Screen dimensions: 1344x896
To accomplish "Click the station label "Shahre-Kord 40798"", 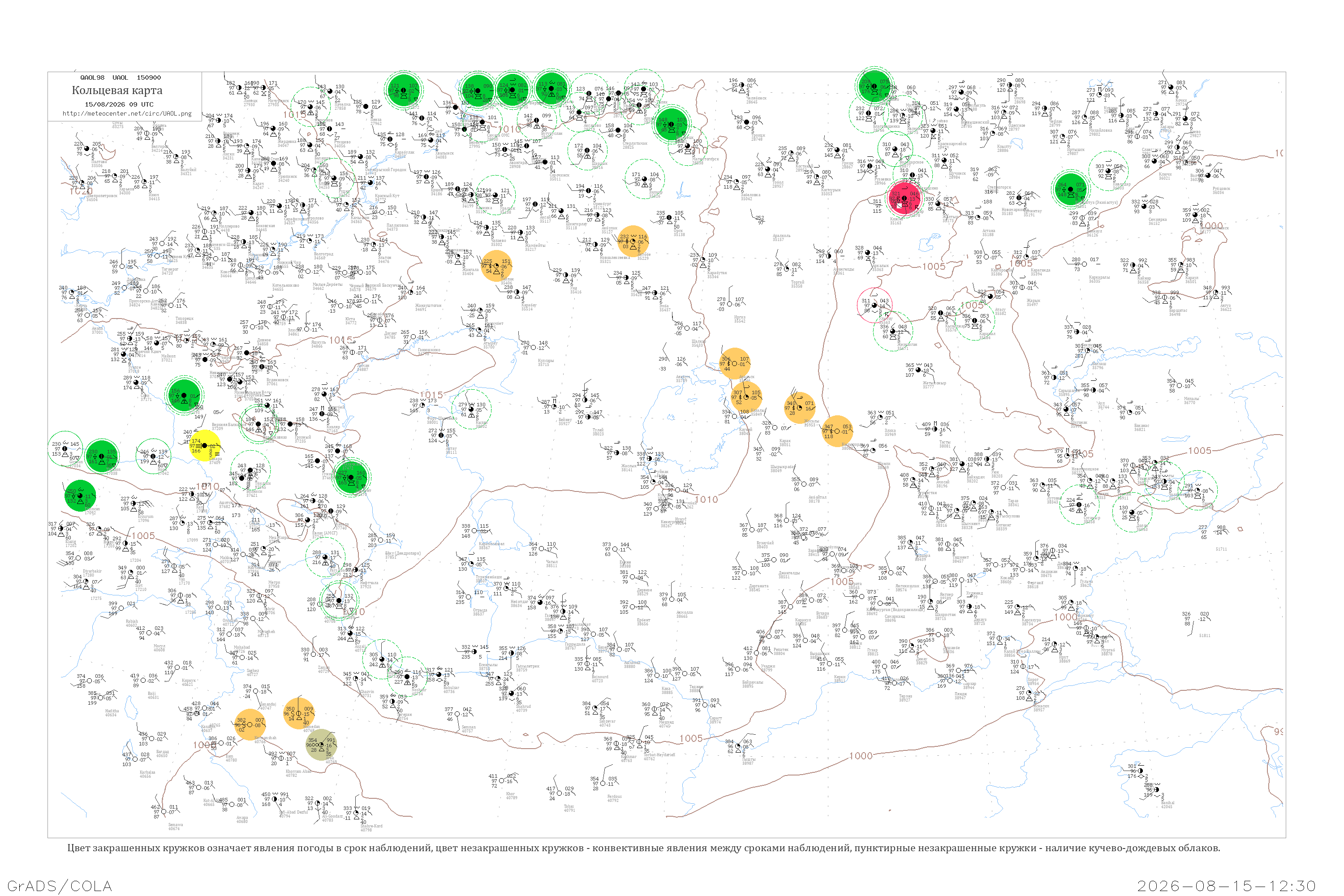I will tap(371, 827).
